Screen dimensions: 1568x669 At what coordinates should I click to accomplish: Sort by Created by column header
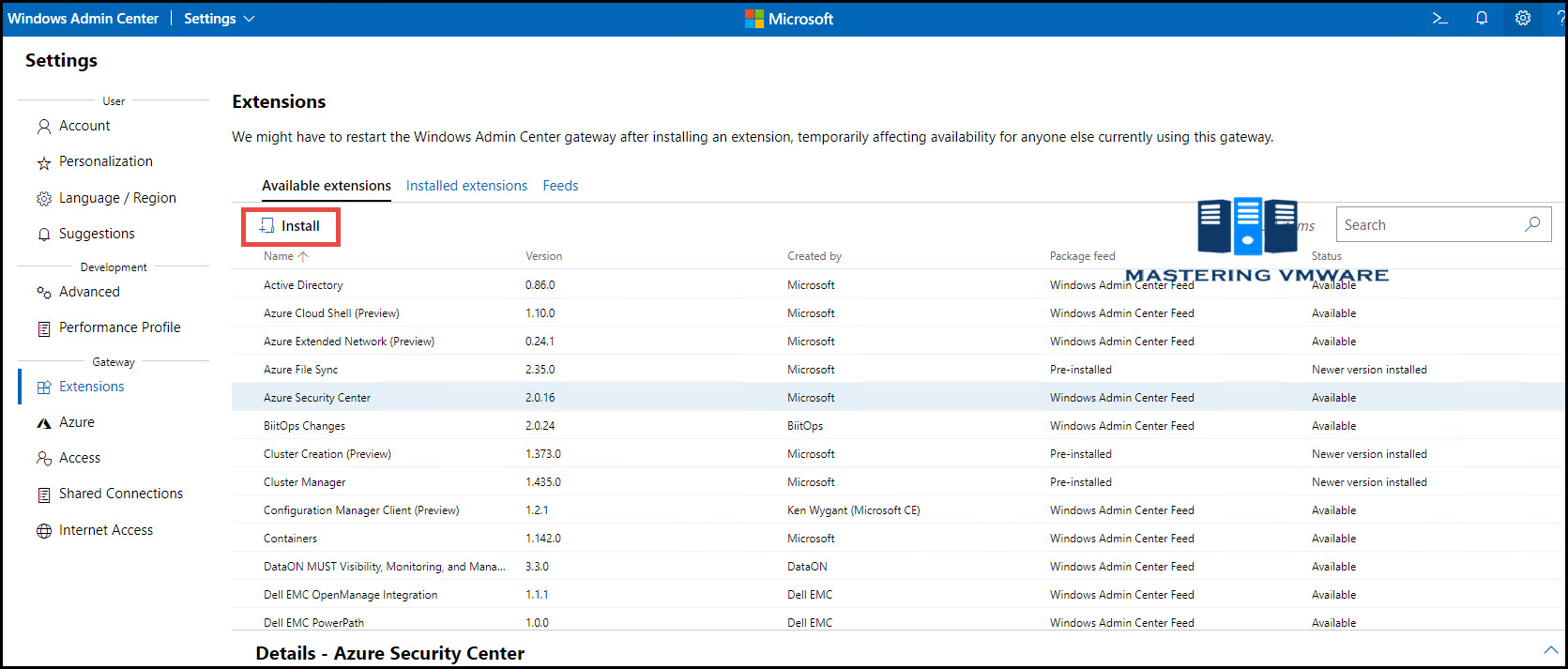(x=814, y=256)
